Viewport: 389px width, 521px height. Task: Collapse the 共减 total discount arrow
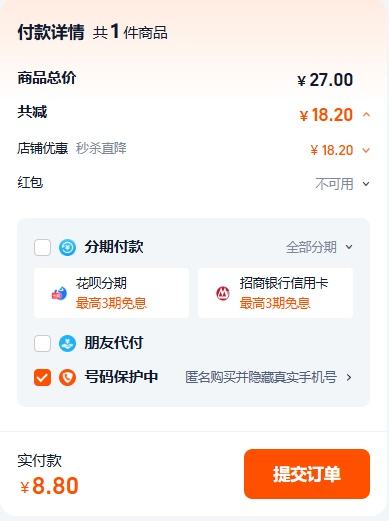[366, 115]
